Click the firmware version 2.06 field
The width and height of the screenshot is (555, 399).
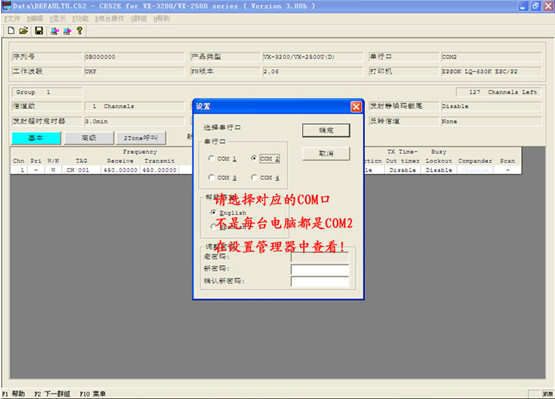coord(313,71)
